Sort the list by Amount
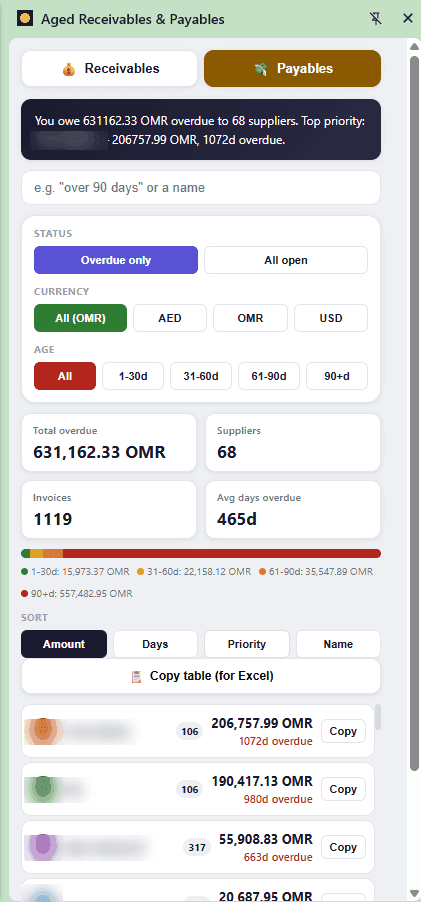This screenshot has width=421, height=902. coord(64,644)
